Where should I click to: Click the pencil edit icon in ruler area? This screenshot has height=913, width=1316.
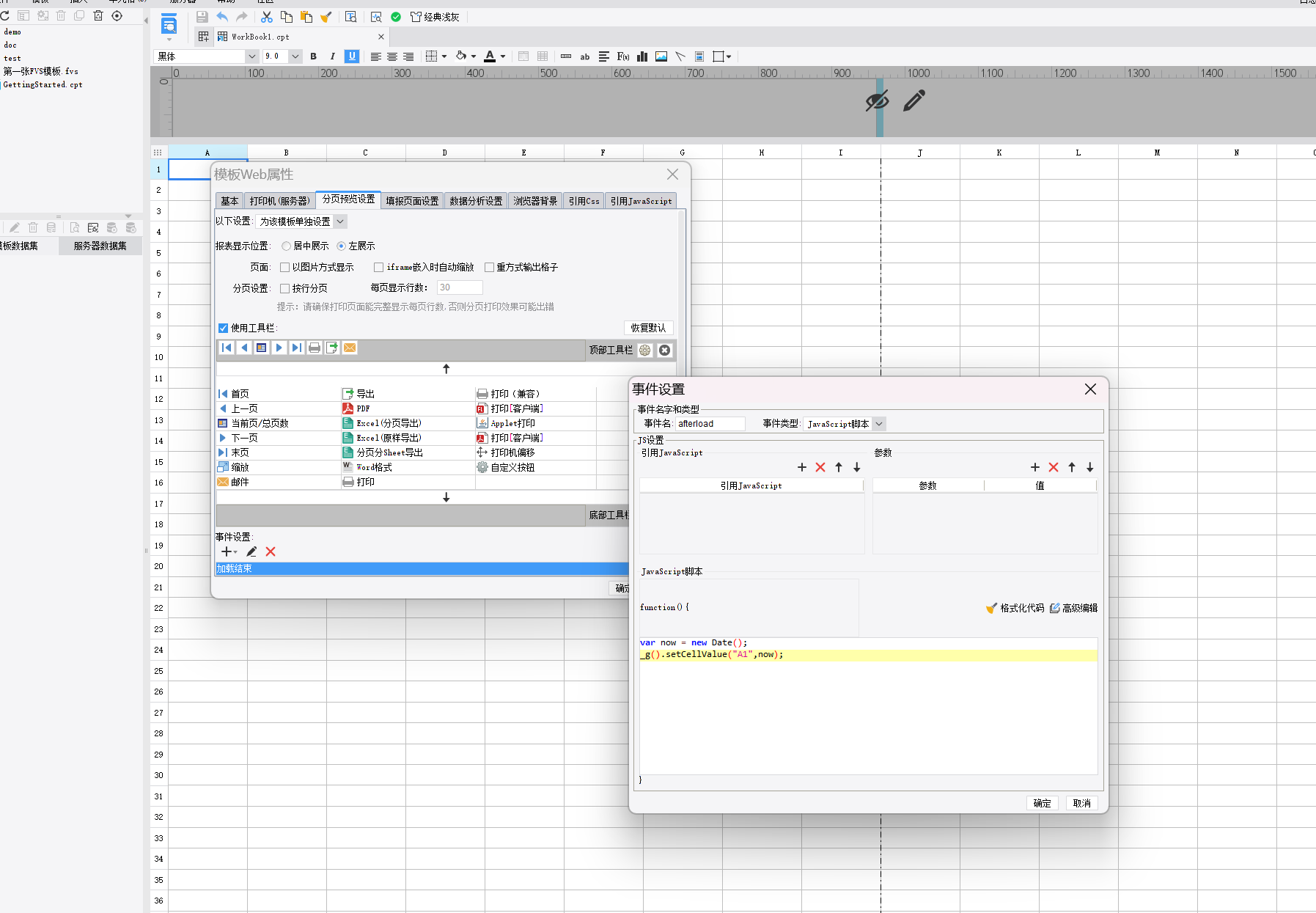[x=914, y=100]
